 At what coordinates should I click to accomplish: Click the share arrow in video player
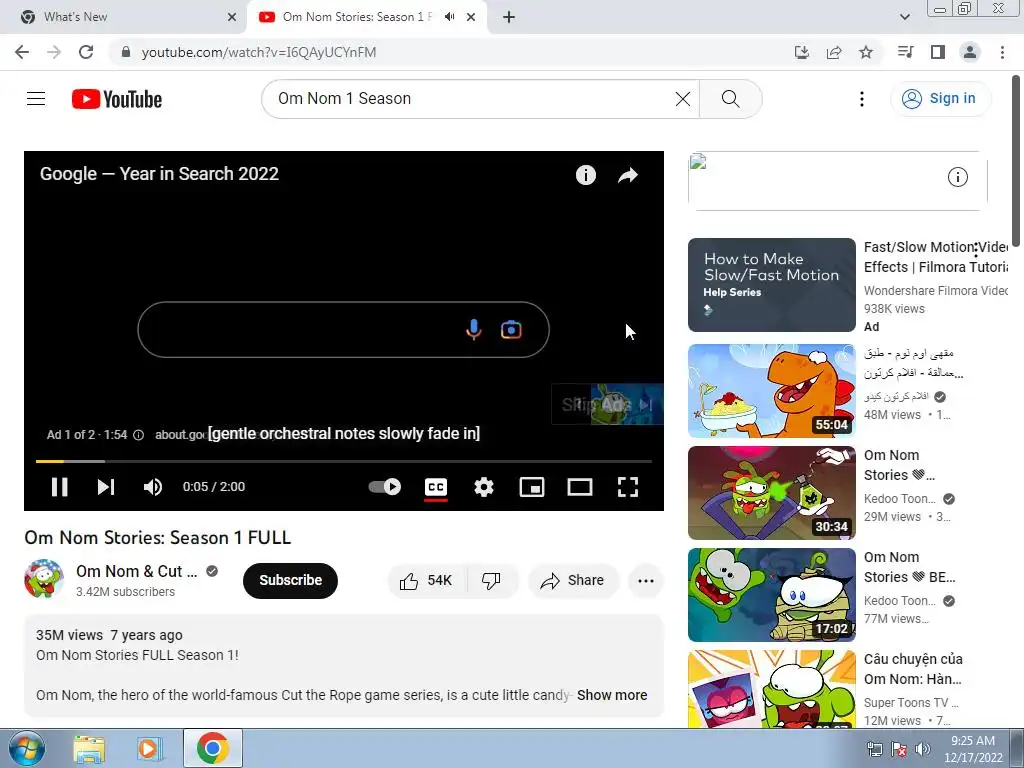628,175
